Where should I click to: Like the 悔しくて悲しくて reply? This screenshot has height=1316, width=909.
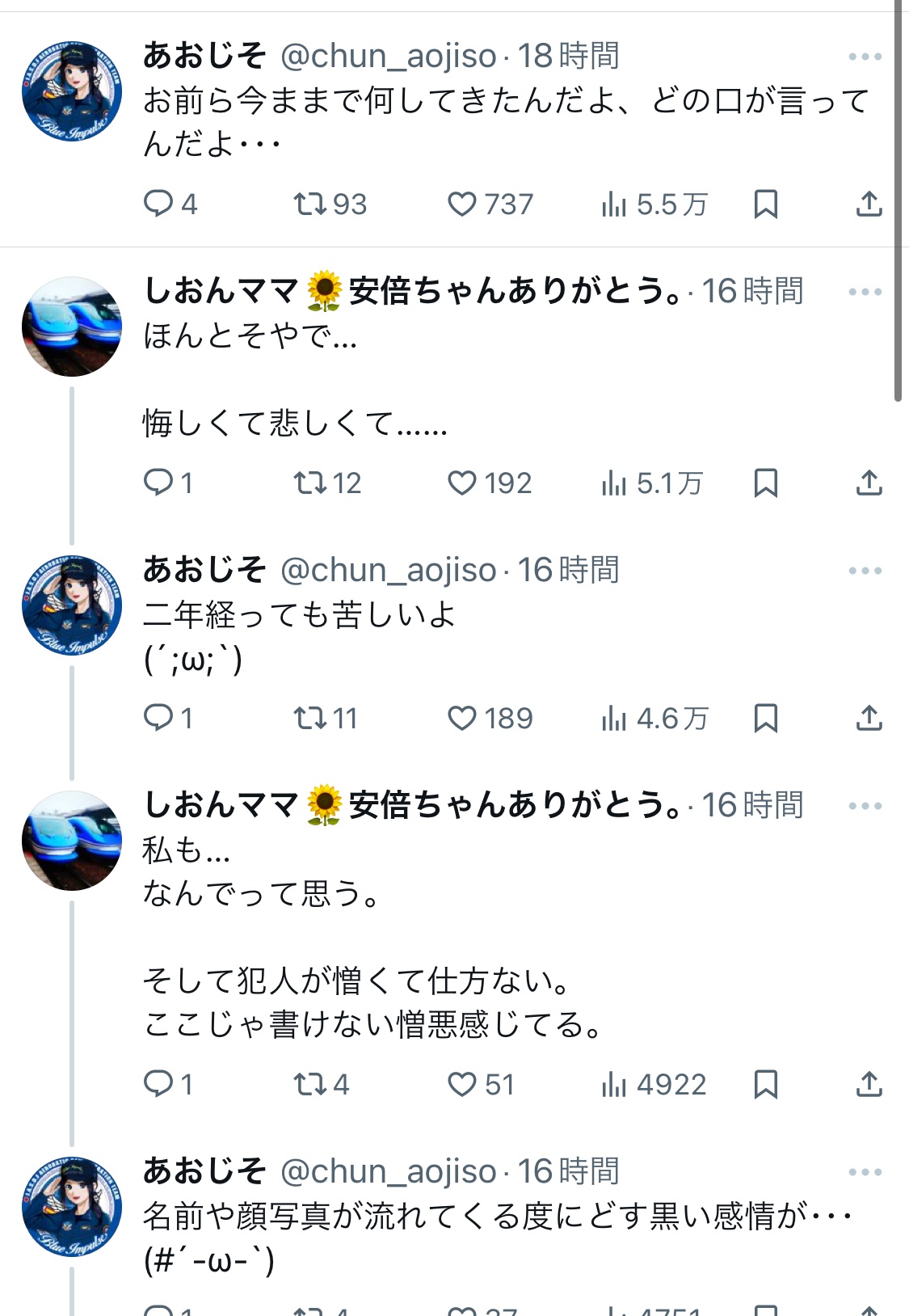462,483
